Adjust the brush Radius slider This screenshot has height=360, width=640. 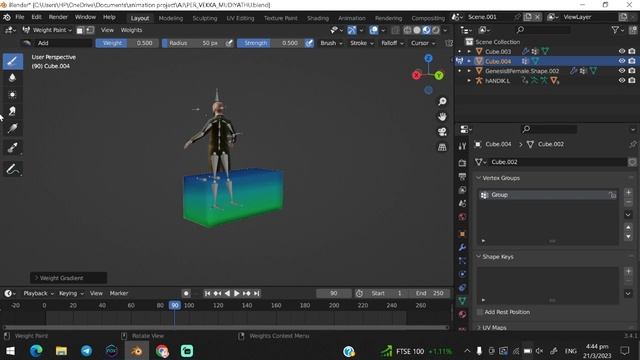coord(193,43)
